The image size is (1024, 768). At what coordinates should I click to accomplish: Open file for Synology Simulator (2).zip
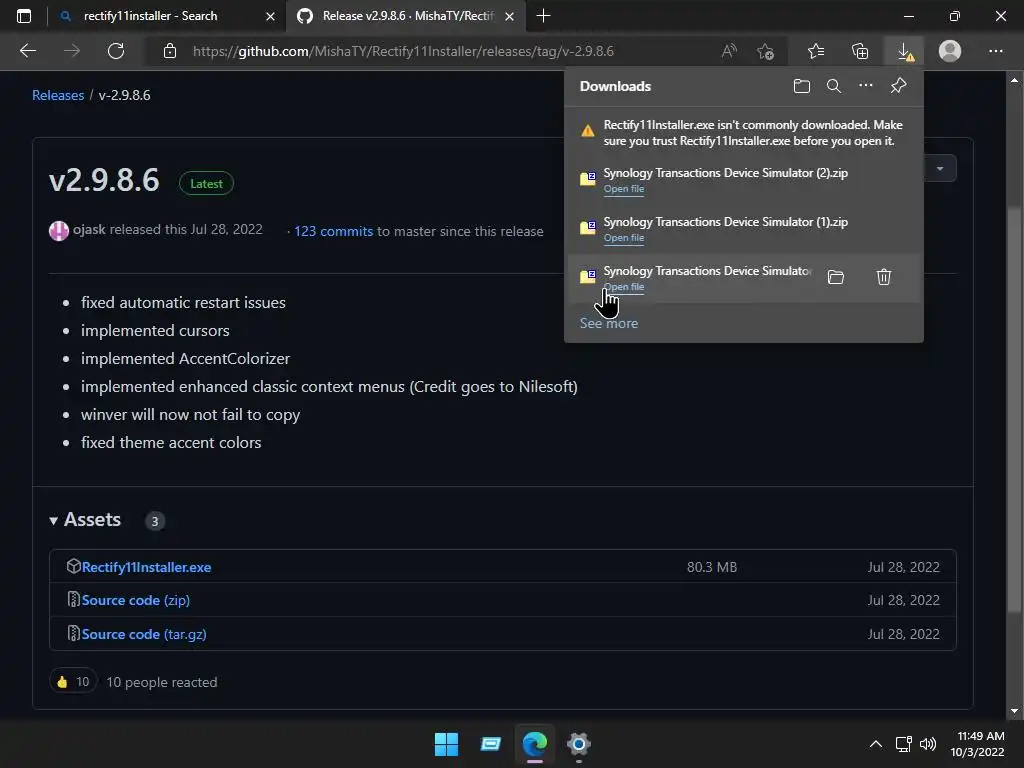(624, 189)
